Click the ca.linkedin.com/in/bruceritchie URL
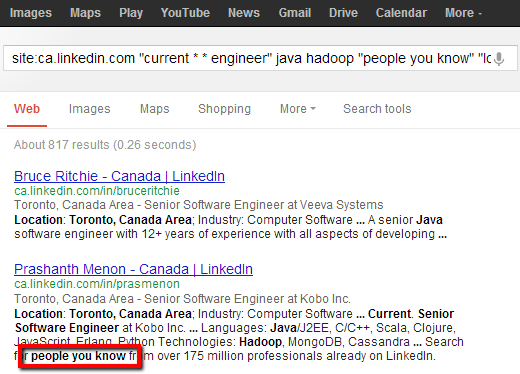 pos(97,191)
